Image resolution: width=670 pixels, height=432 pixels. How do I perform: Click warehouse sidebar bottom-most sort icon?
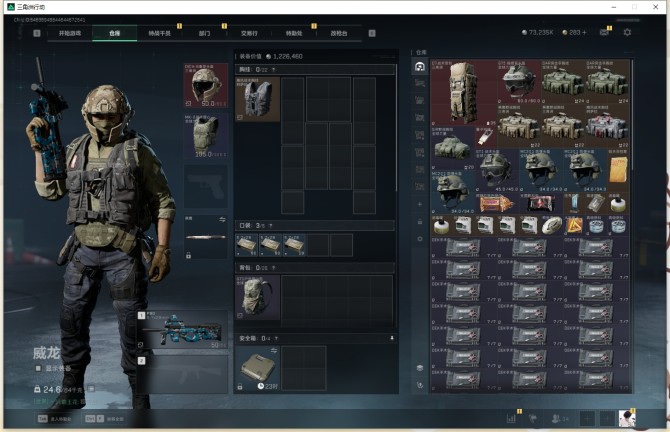[420, 385]
